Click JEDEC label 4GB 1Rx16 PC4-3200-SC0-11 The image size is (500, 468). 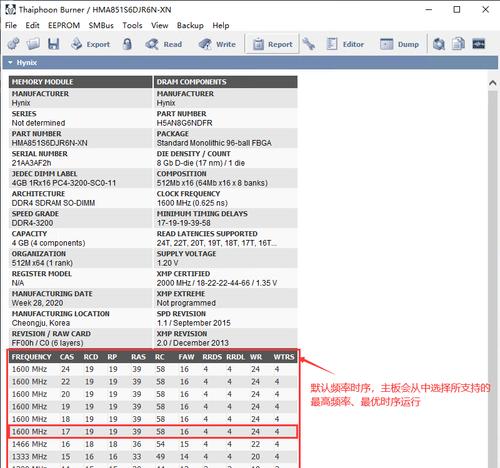(x=64, y=183)
